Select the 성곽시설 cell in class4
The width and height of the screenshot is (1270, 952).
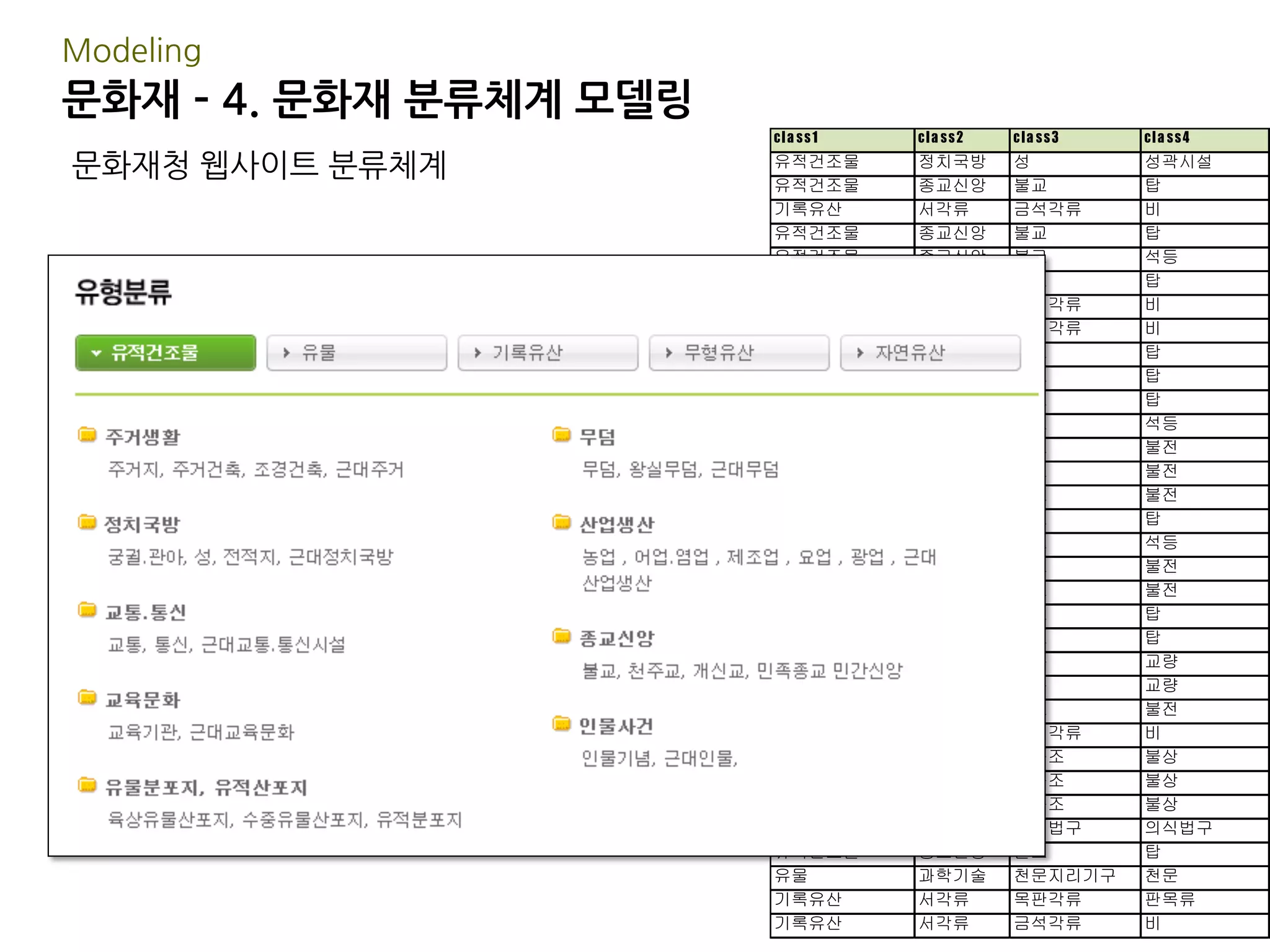(x=1205, y=162)
